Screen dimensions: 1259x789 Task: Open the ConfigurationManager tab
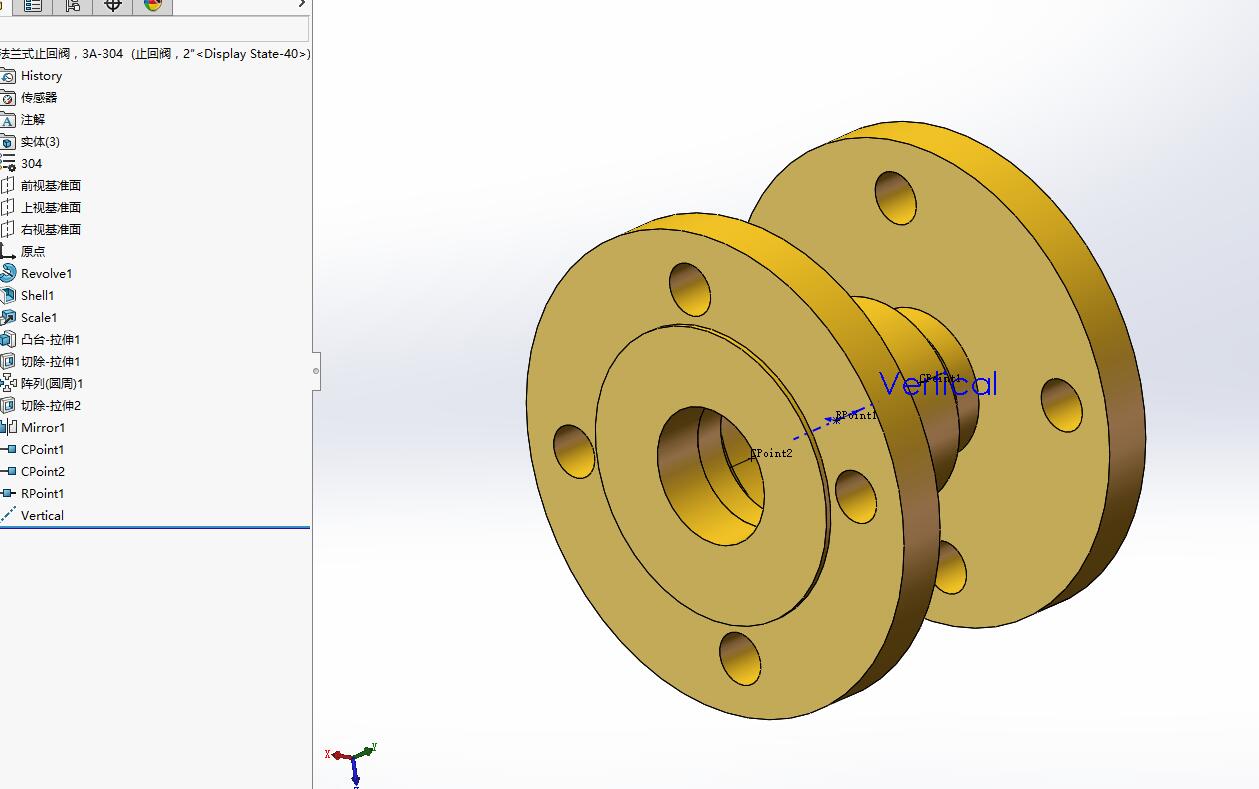coord(72,6)
